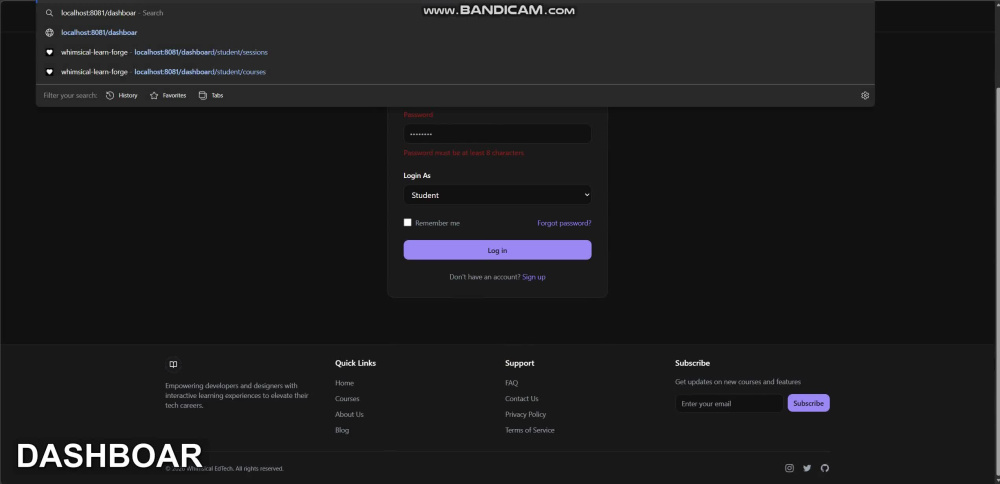1000x484 pixels.
Task: Open dashboard/student/sessions suggestion
Action: [x=455, y=52]
